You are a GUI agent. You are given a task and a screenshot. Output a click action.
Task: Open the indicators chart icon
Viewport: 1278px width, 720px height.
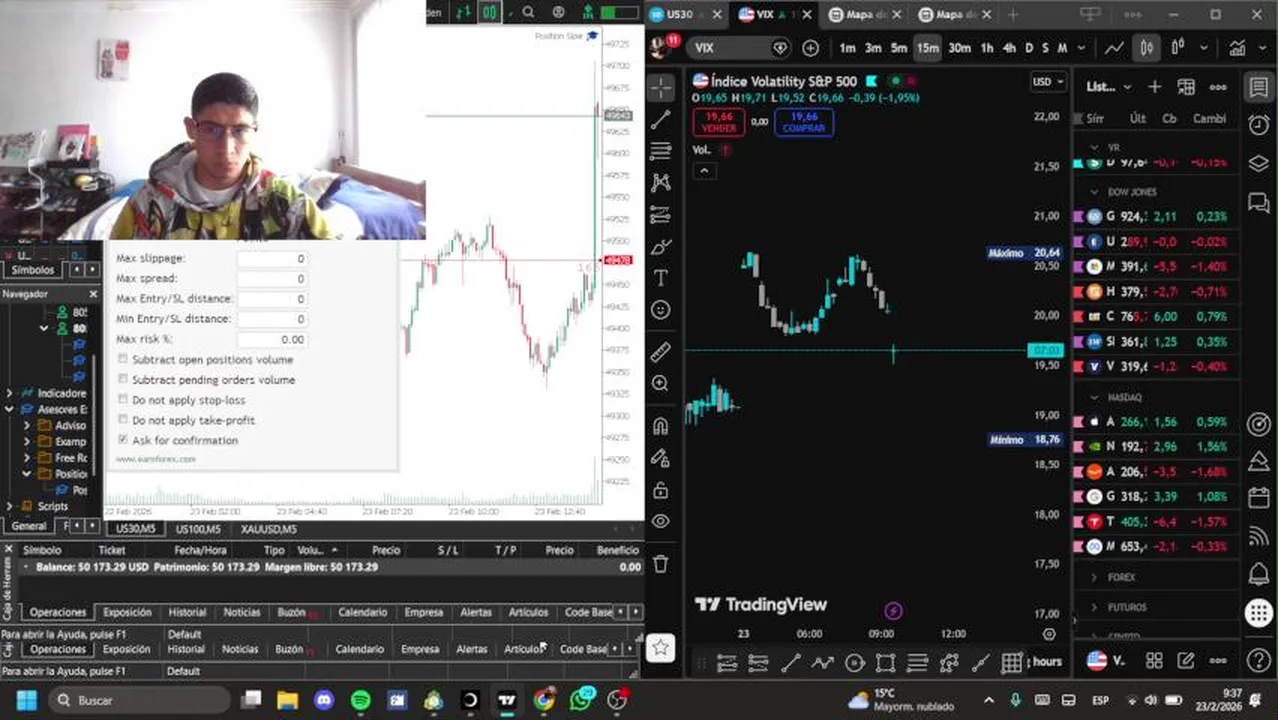click(1238, 48)
